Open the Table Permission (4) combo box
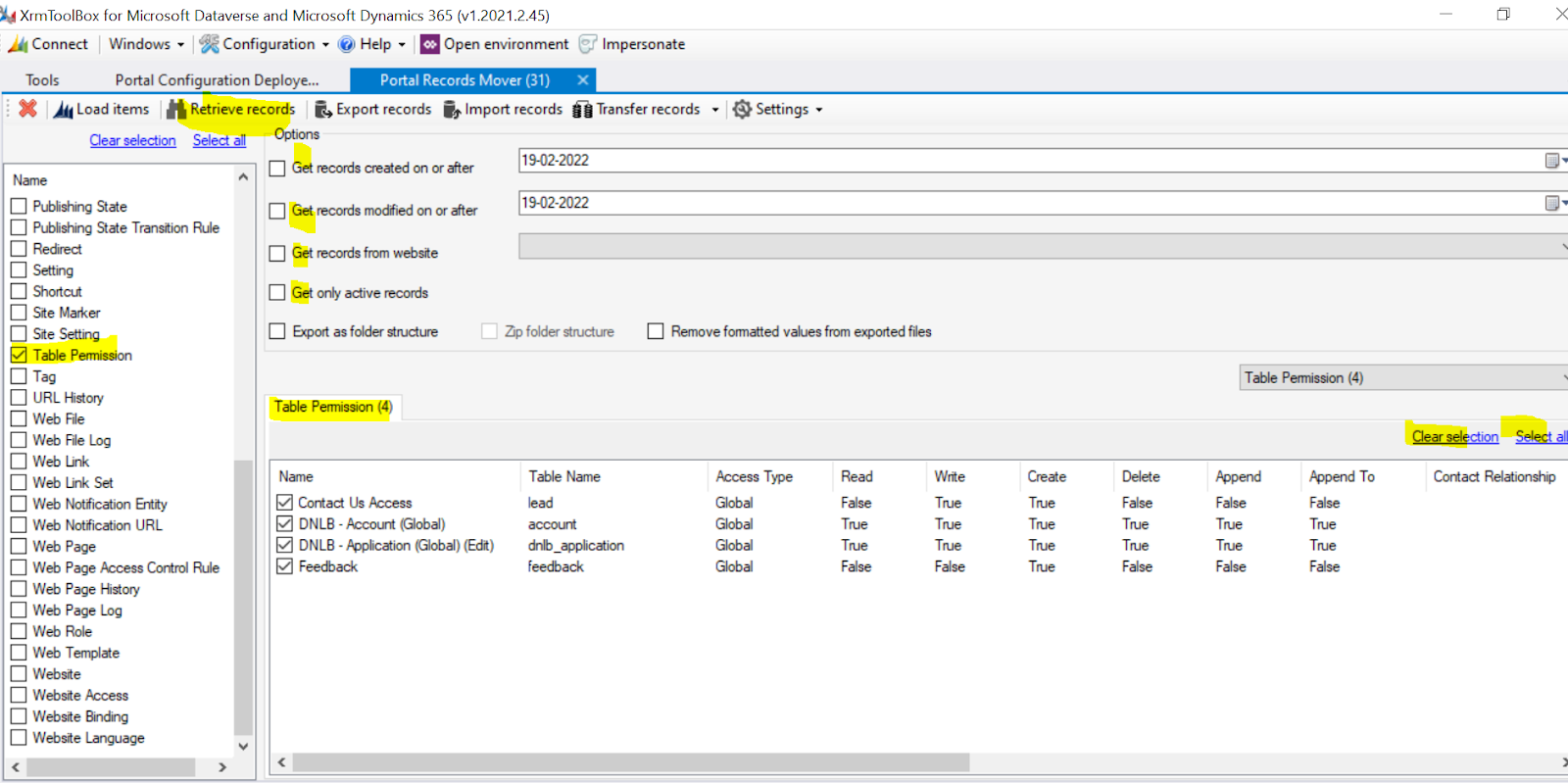Image resolution: width=1568 pixels, height=783 pixels. (1403, 377)
